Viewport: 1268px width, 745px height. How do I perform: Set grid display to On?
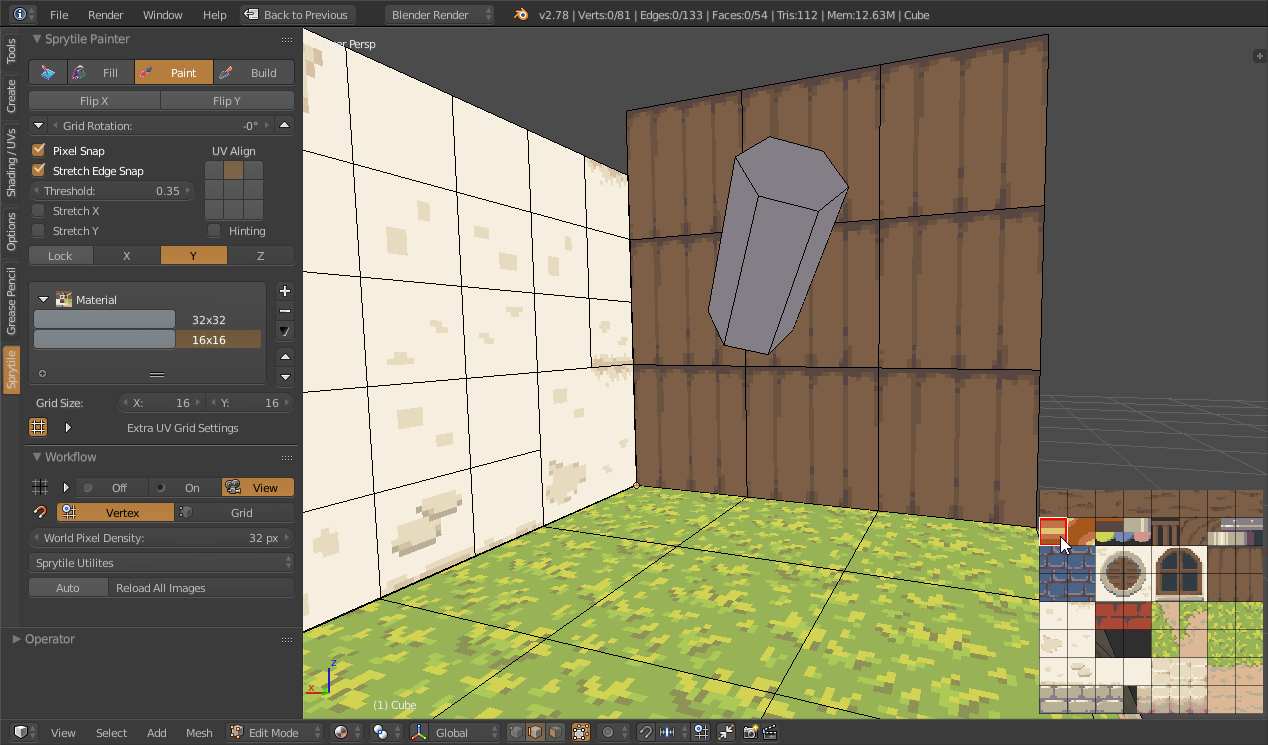tap(185, 487)
